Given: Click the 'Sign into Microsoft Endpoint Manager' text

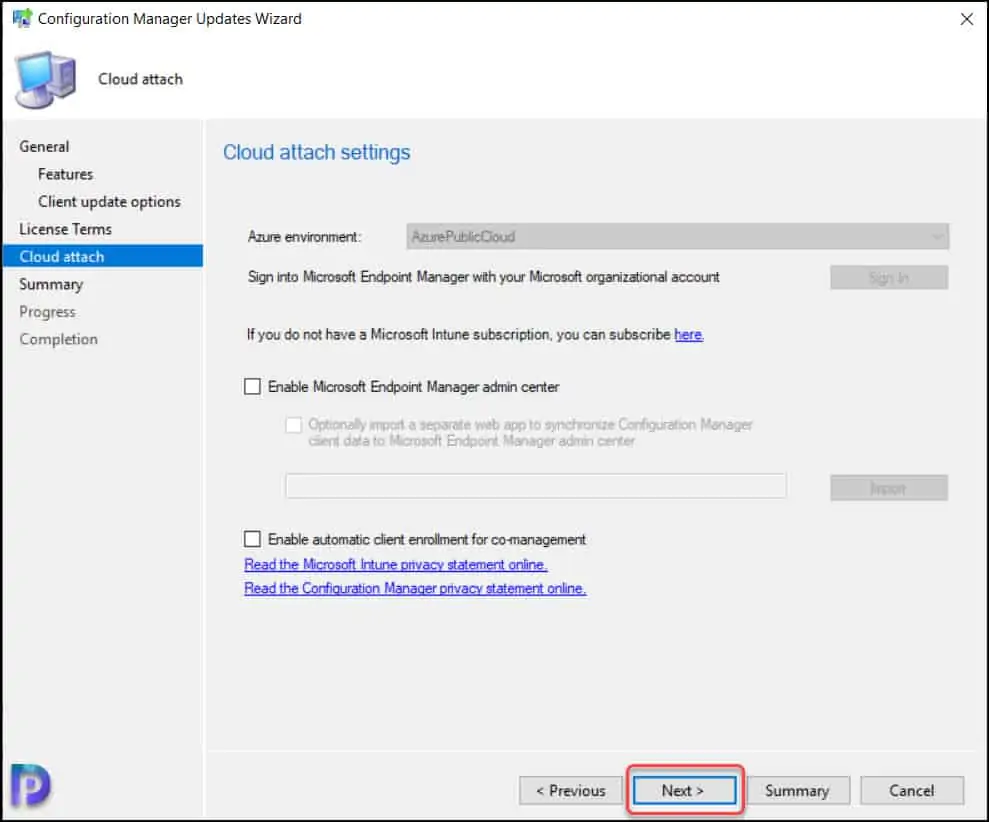Looking at the screenshot, I should tap(483, 277).
